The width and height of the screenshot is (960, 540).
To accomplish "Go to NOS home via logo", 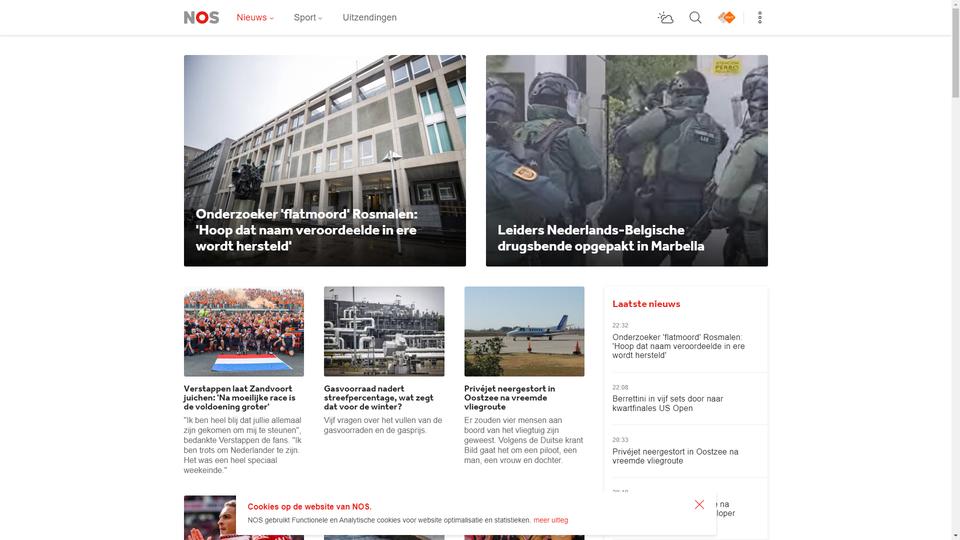I will point(201,18).
